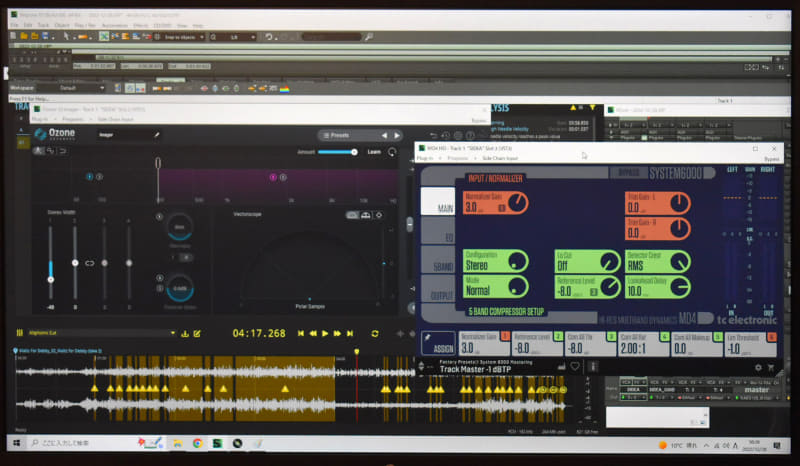Click the edit note icon in the yellow transport bar
800x466 pixels.
[197, 333]
